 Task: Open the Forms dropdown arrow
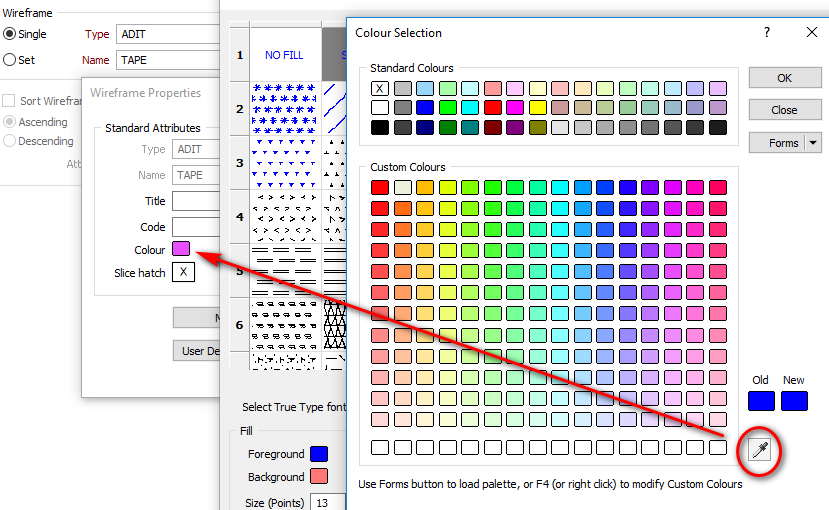[813, 143]
